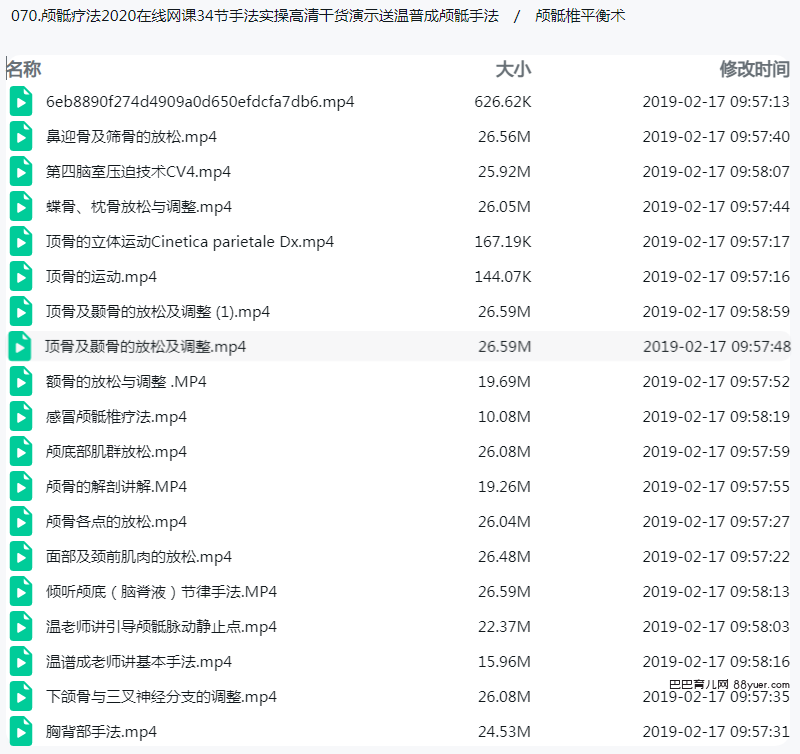The image size is (800, 754).
Task: Click the video icon beside 鼻迎骨及筛骨的放松.mp4
Action: coord(21,137)
